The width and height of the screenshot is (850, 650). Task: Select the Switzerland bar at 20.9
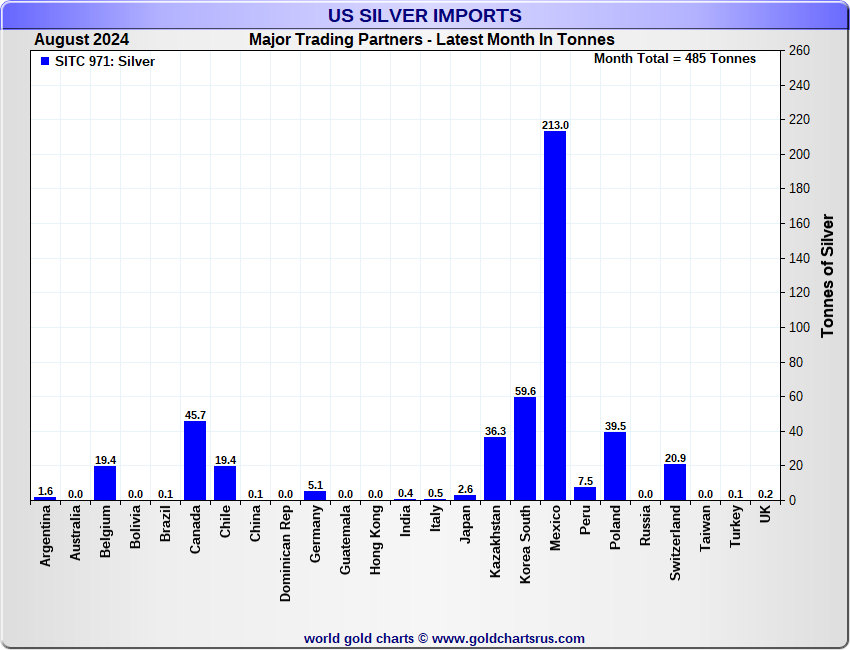[675, 482]
